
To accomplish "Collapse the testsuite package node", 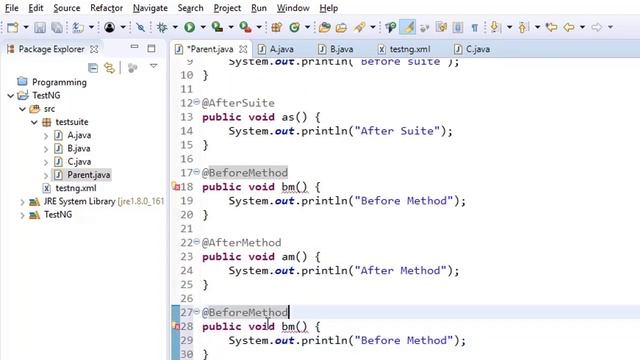I will (x=34, y=122).
